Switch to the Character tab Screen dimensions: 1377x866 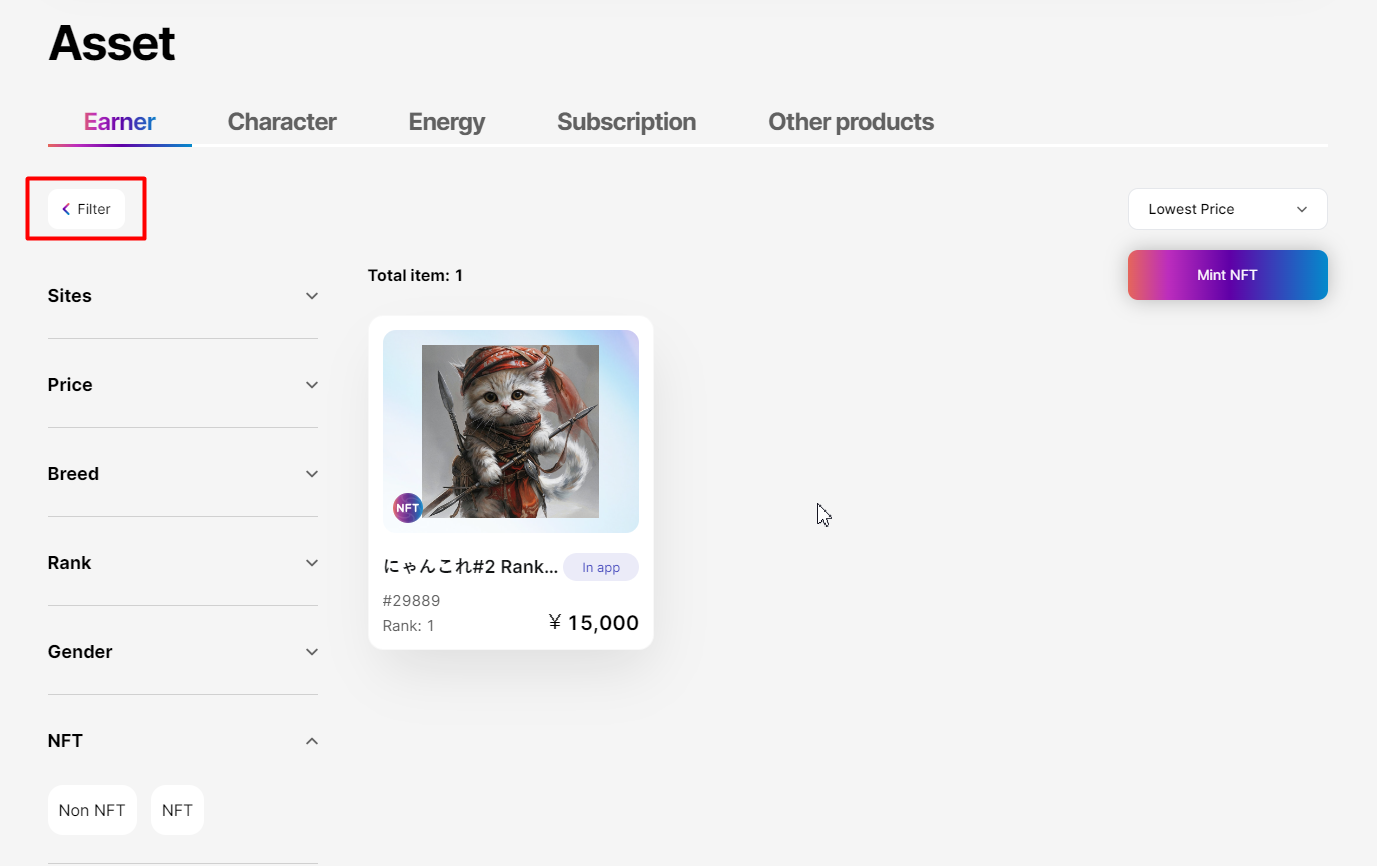point(282,122)
